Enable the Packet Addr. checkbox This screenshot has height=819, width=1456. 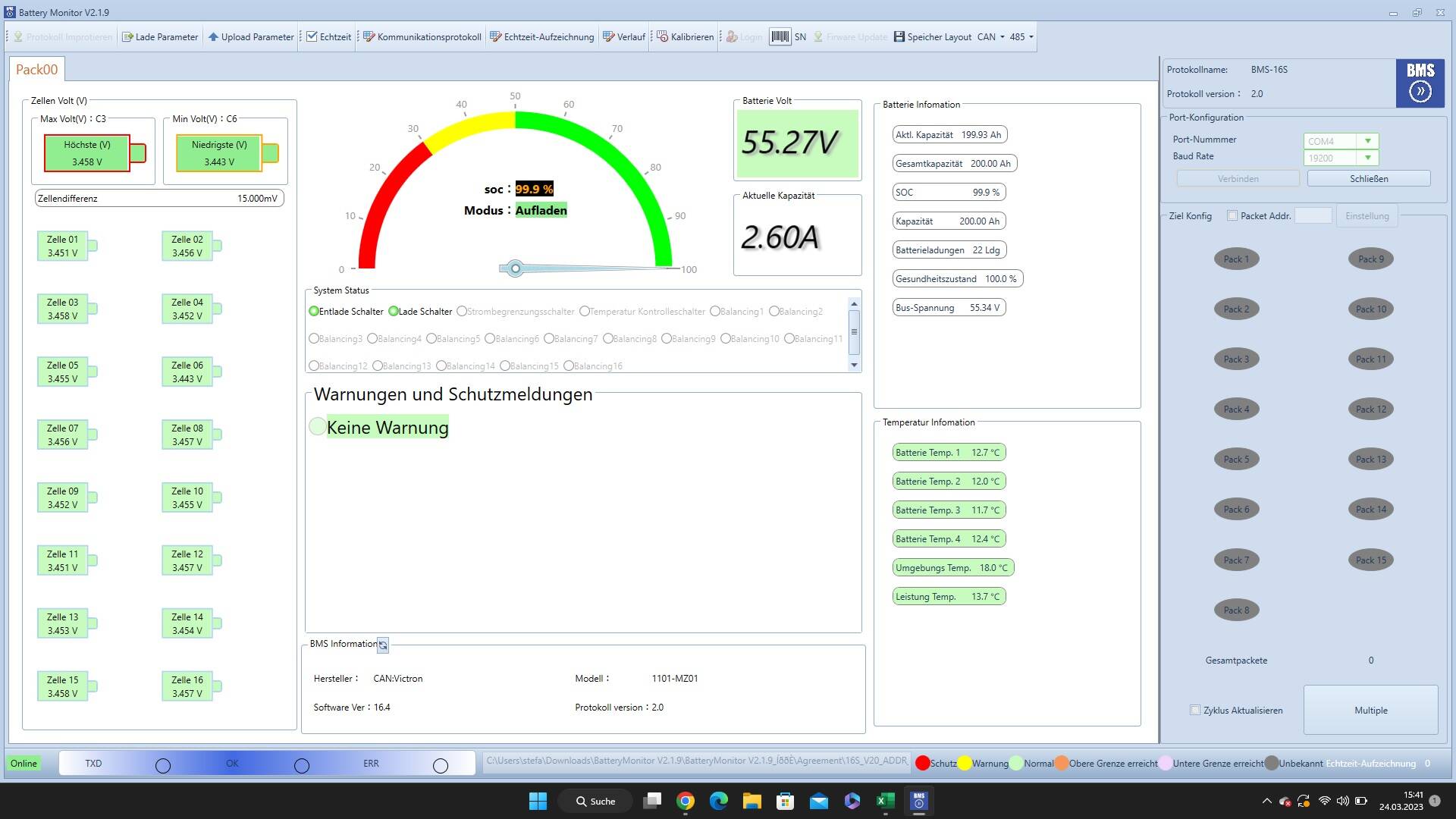[1232, 215]
